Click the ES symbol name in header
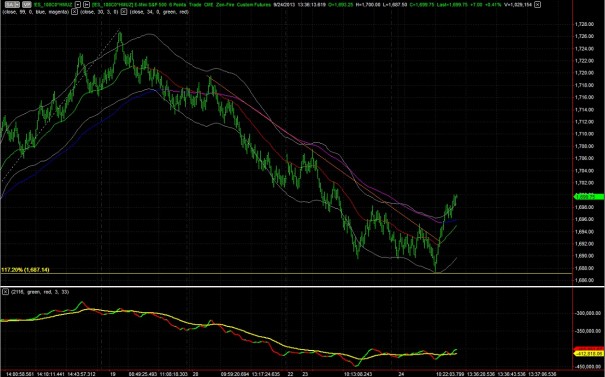The width and height of the screenshot is (605, 377). [x=53, y=5]
